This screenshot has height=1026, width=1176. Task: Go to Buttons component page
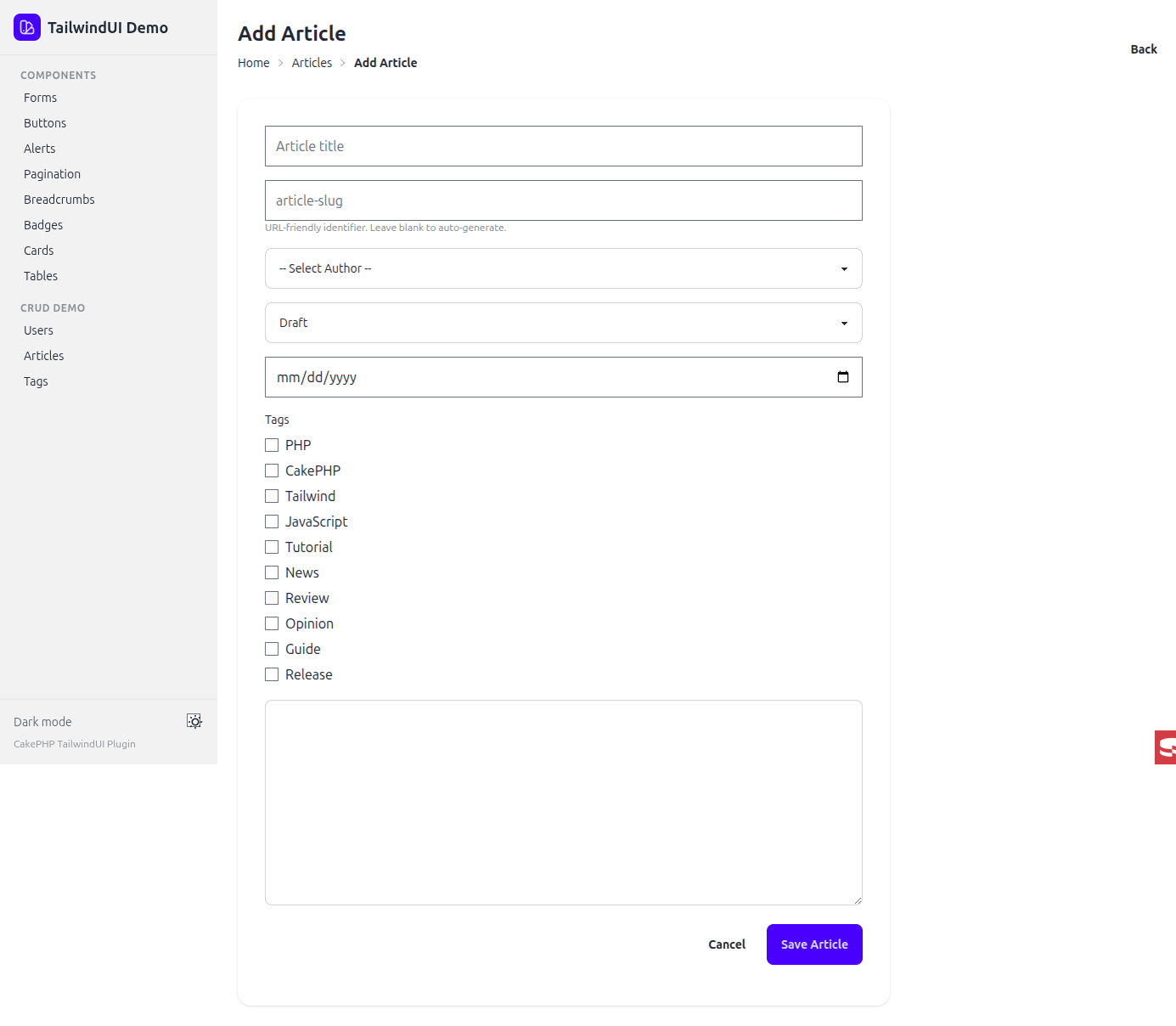(45, 123)
